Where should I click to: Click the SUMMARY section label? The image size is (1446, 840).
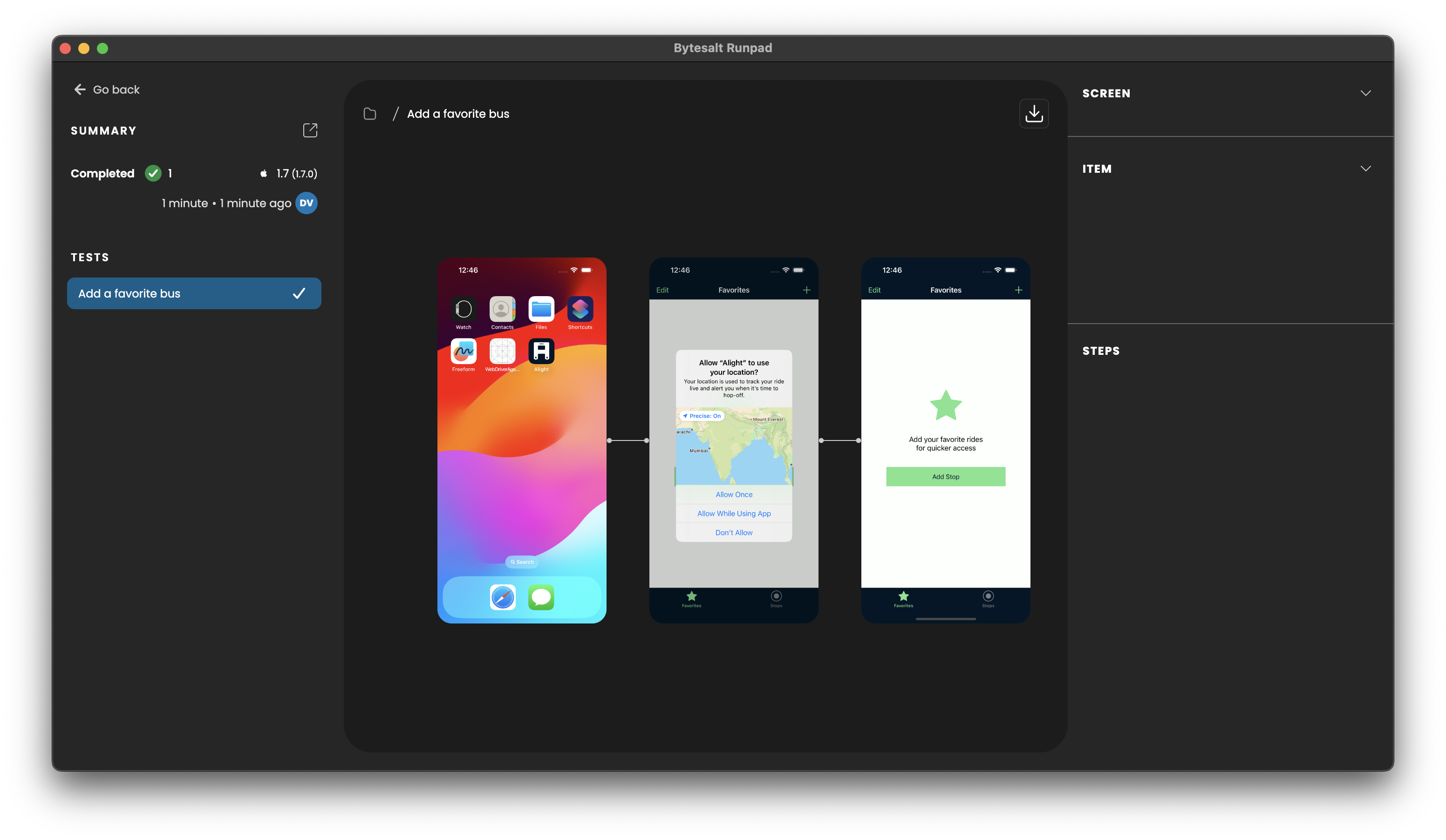coord(103,130)
